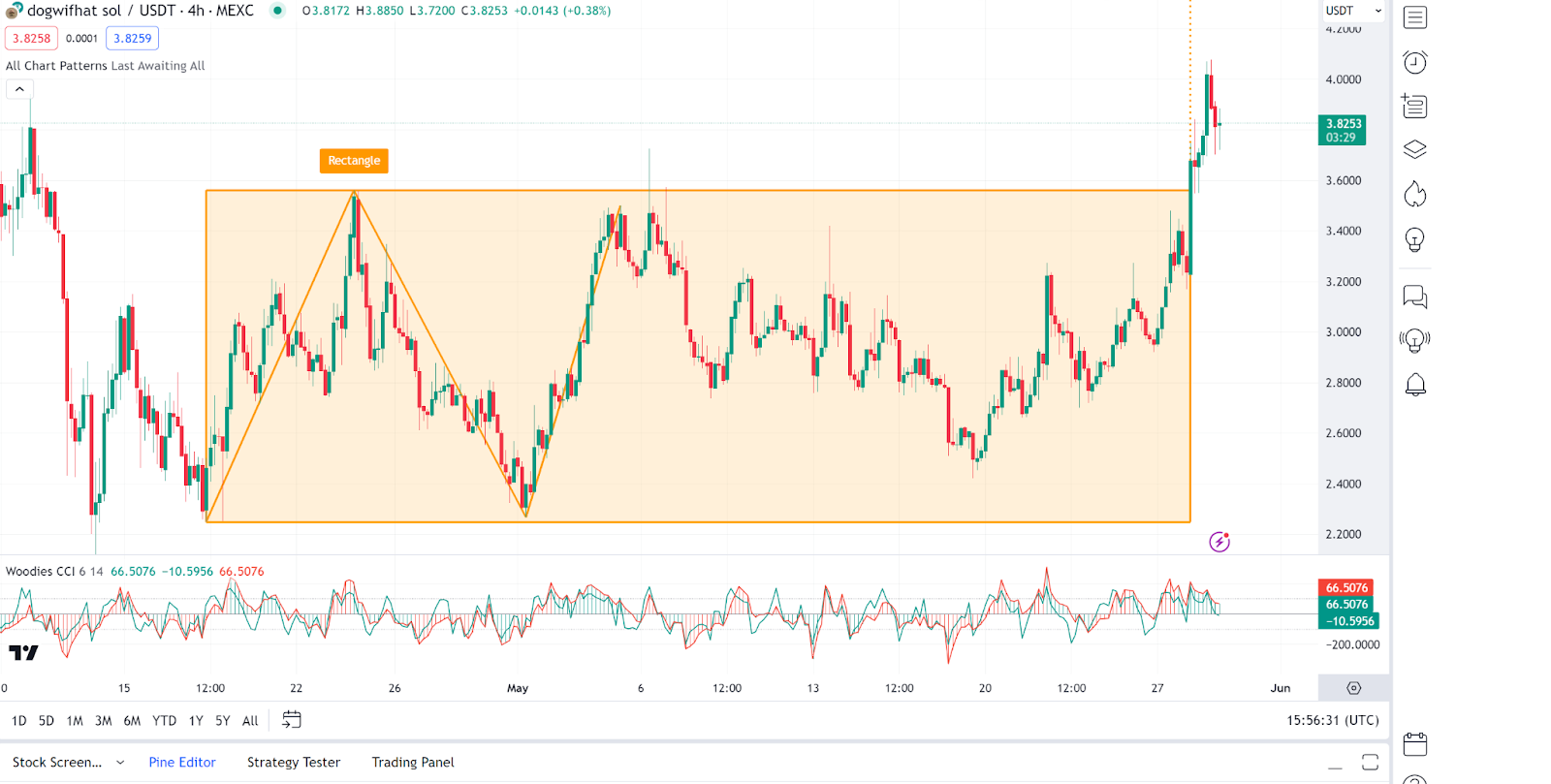Click the May date axis label

coord(518,688)
